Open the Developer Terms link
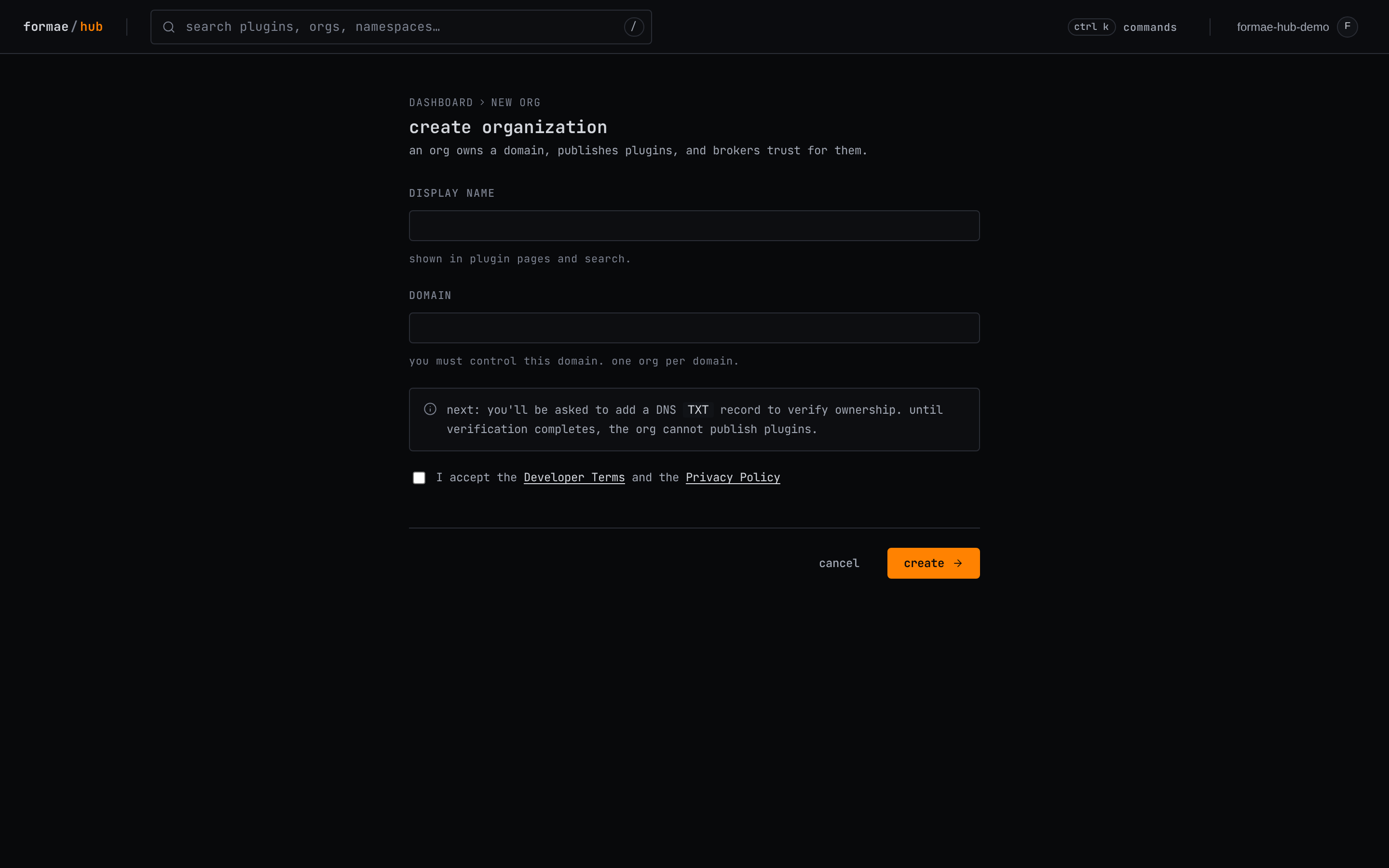 tap(574, 477)
